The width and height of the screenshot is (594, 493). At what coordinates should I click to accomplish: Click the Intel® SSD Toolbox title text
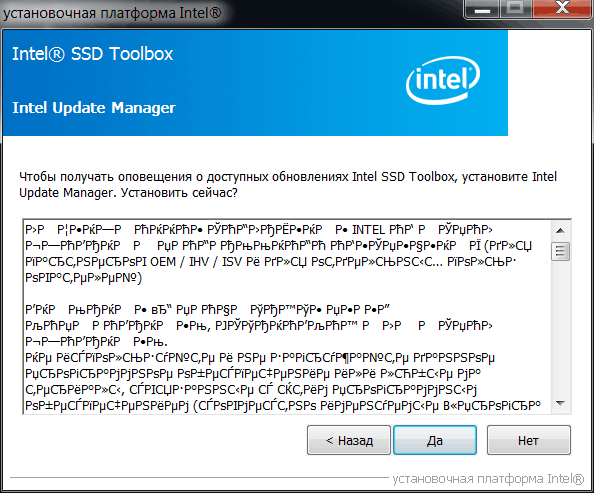click(93, 54)
